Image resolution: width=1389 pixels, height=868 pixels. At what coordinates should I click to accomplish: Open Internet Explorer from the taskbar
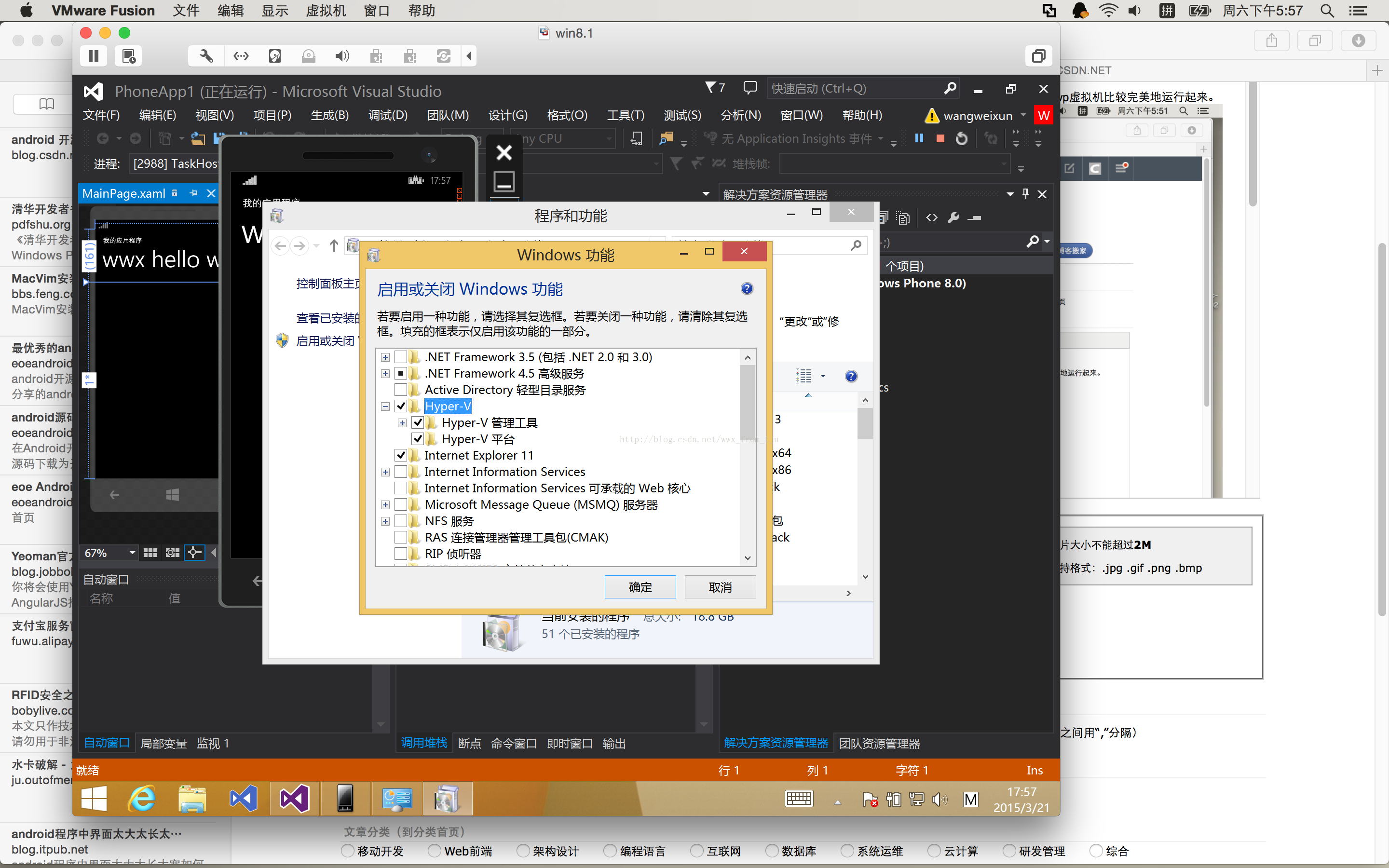142,799
